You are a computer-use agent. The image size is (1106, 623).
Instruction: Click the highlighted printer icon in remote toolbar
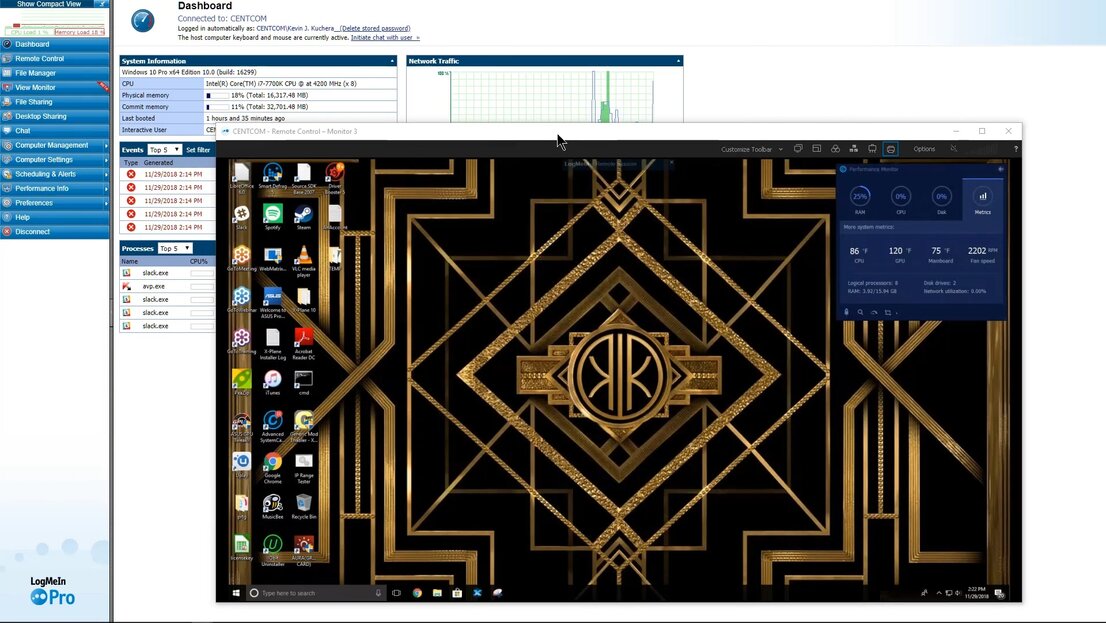(x=890, y=149)
